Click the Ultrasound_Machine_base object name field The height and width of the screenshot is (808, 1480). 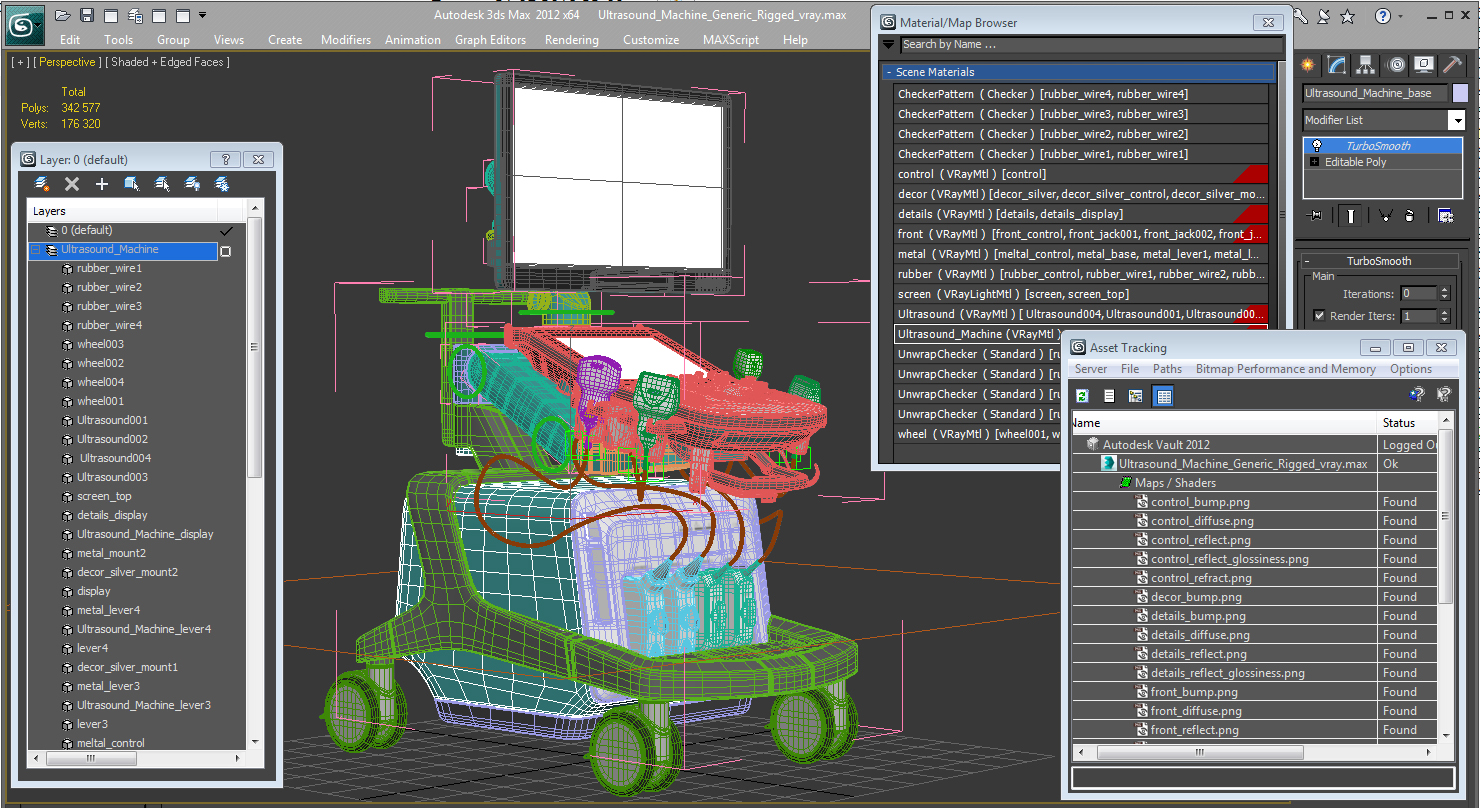(x=1375, y=93)
